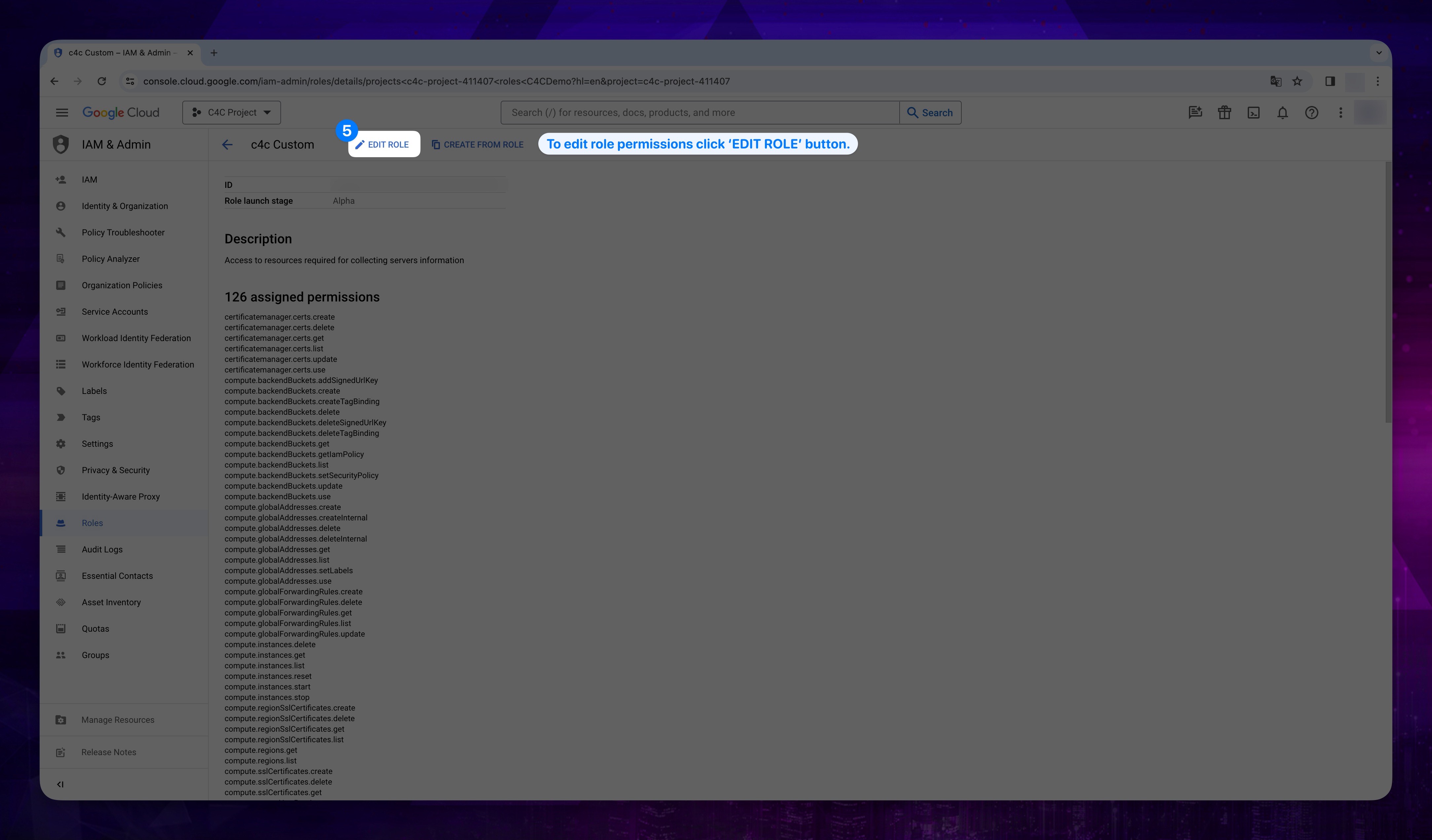The image size is (1432, 840).
Task: Open the notifications bell
Action: (x=1282, y=113)
